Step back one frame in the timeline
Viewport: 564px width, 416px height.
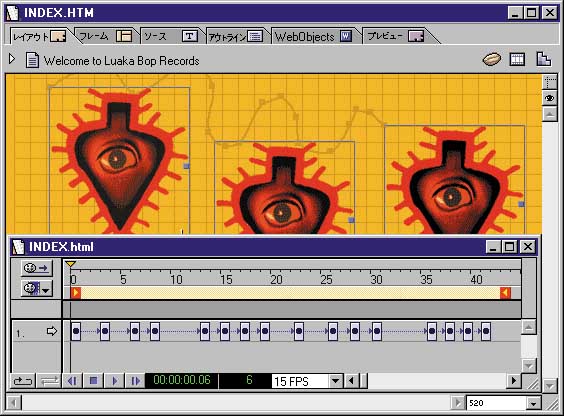[72, 380]
